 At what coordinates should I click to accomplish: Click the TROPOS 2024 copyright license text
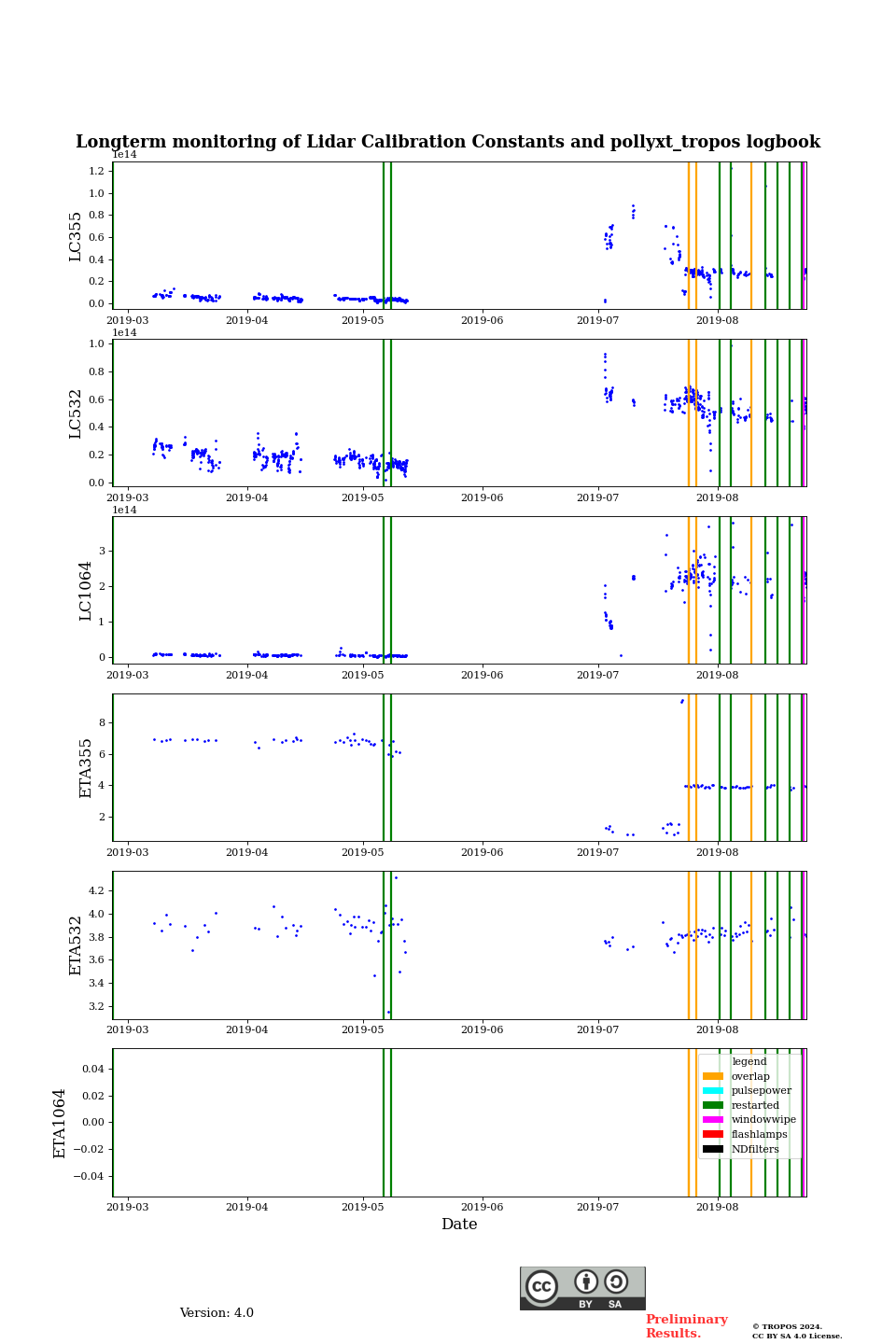(797, 1331)
